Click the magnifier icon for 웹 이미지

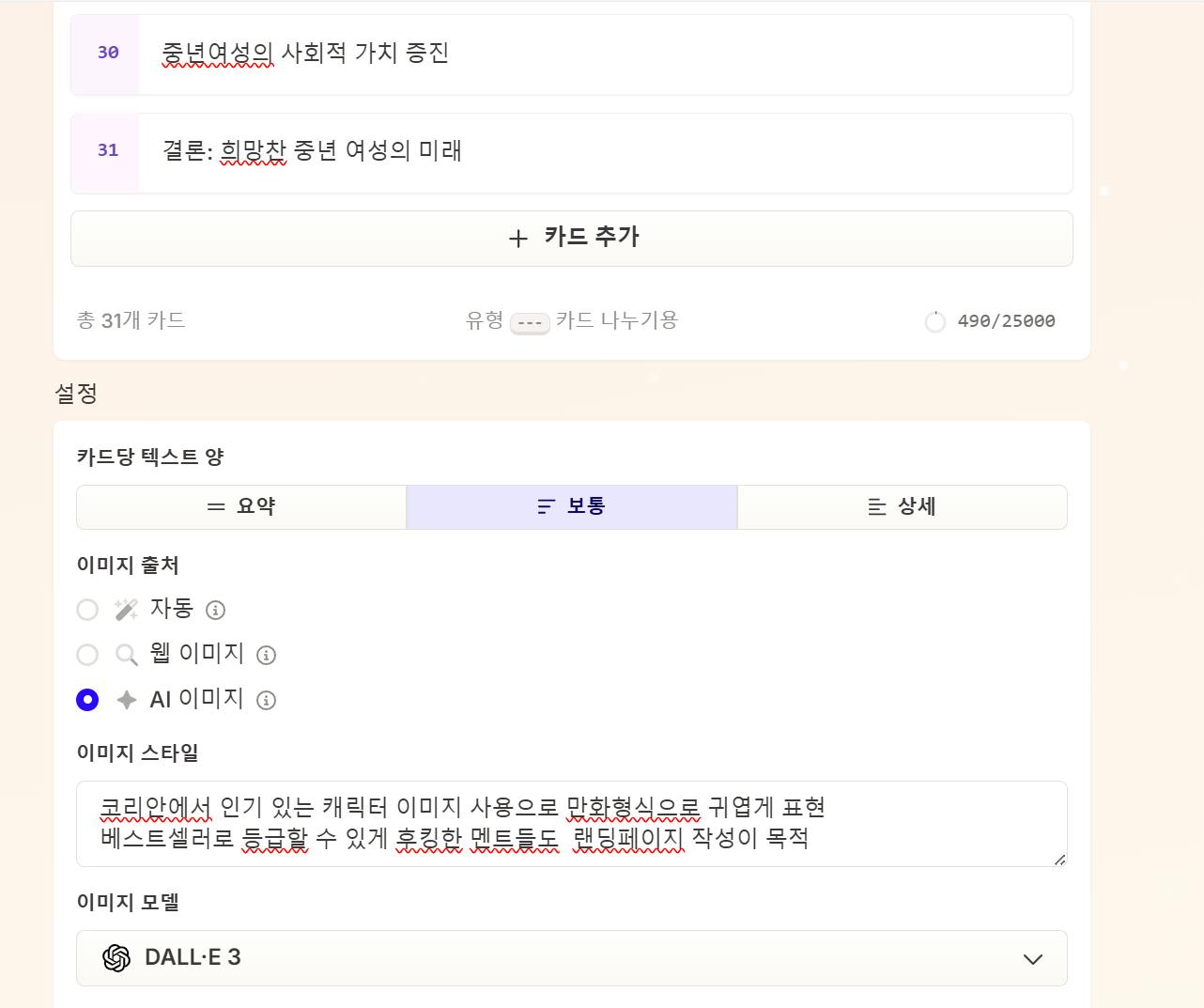[126, 656]
